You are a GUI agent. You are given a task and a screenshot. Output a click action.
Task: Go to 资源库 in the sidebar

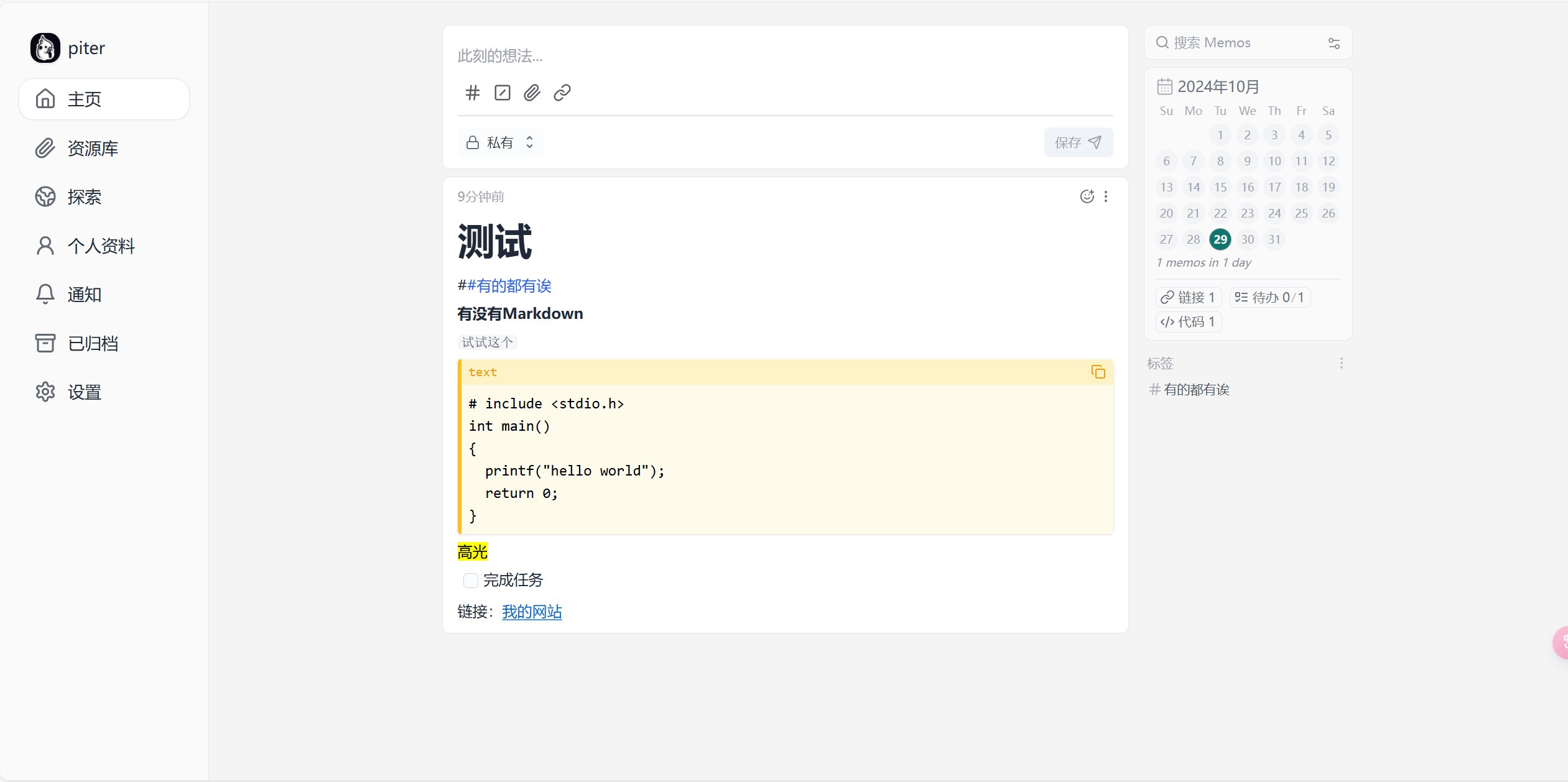point(92,148)
